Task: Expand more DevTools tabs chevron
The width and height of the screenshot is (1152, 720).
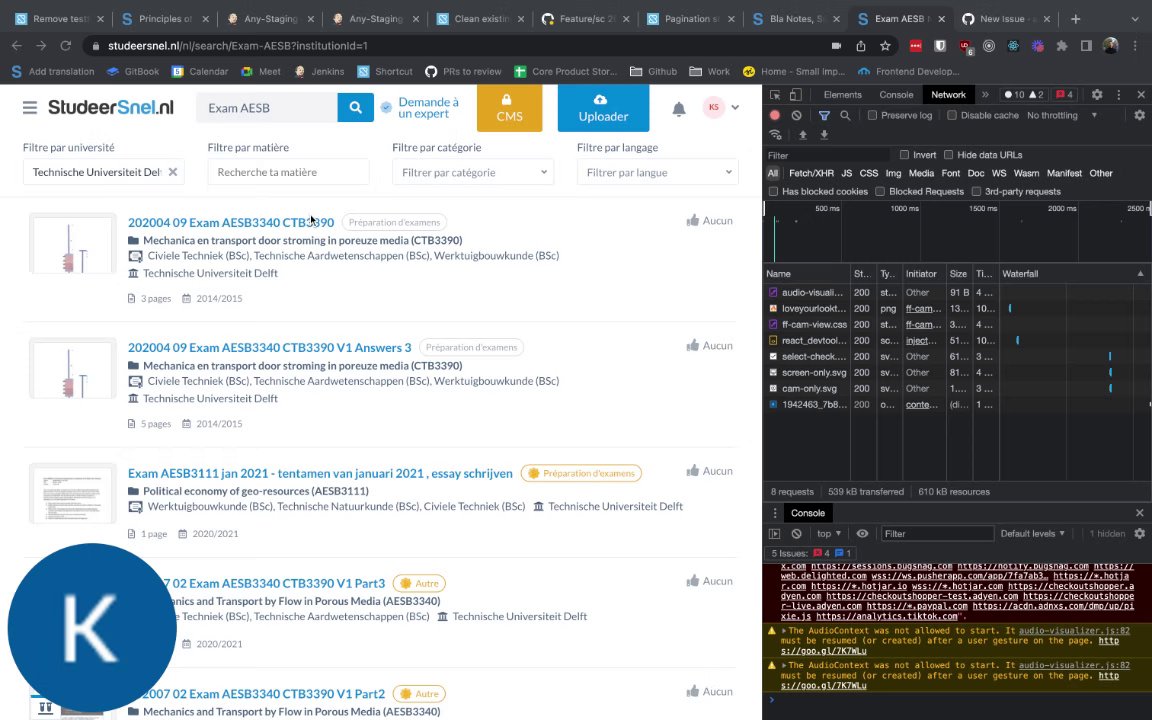Action: 985,95
